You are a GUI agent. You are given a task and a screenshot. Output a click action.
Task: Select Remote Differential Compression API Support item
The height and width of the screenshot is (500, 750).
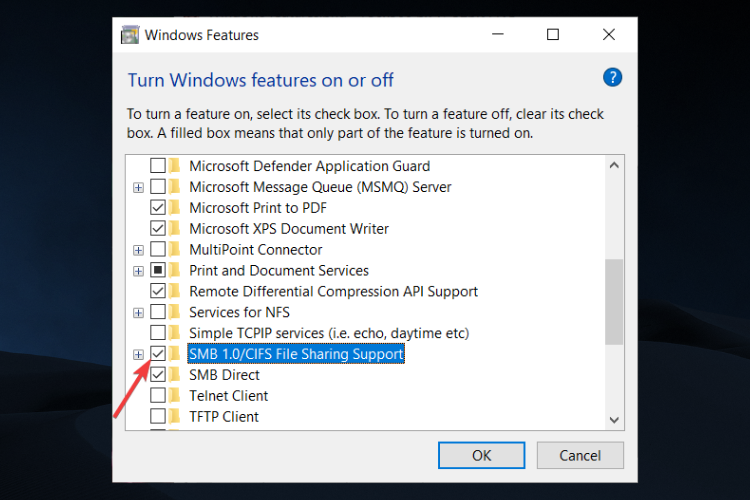click(x=333, y=291)
